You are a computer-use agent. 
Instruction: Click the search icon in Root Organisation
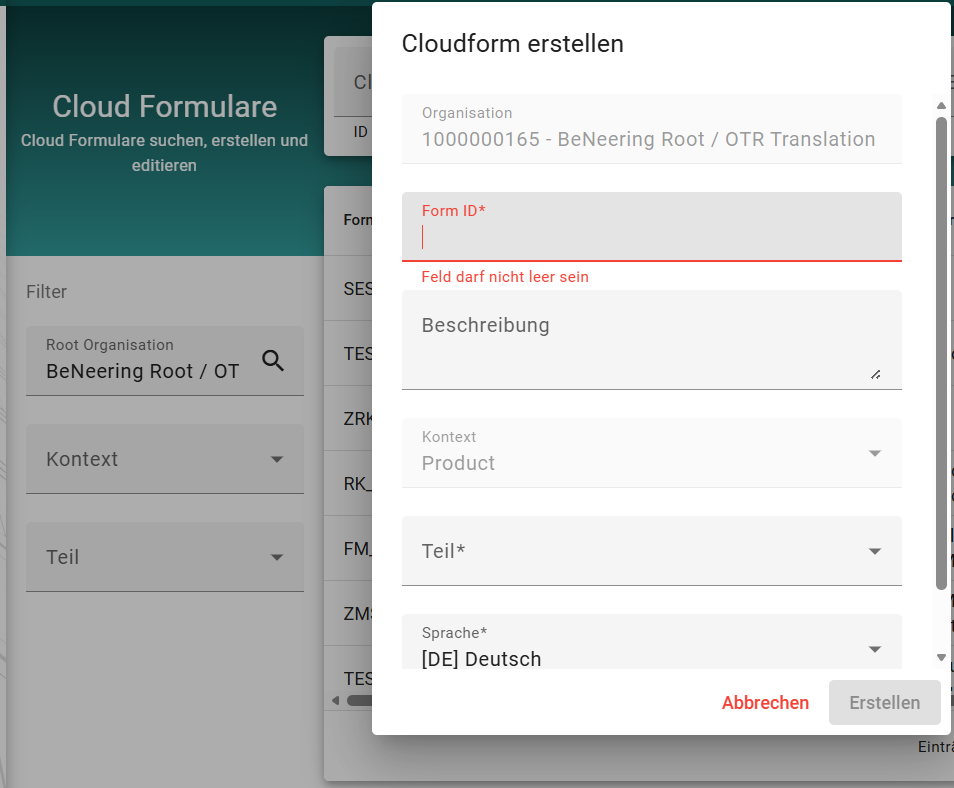tap(273, 361)
